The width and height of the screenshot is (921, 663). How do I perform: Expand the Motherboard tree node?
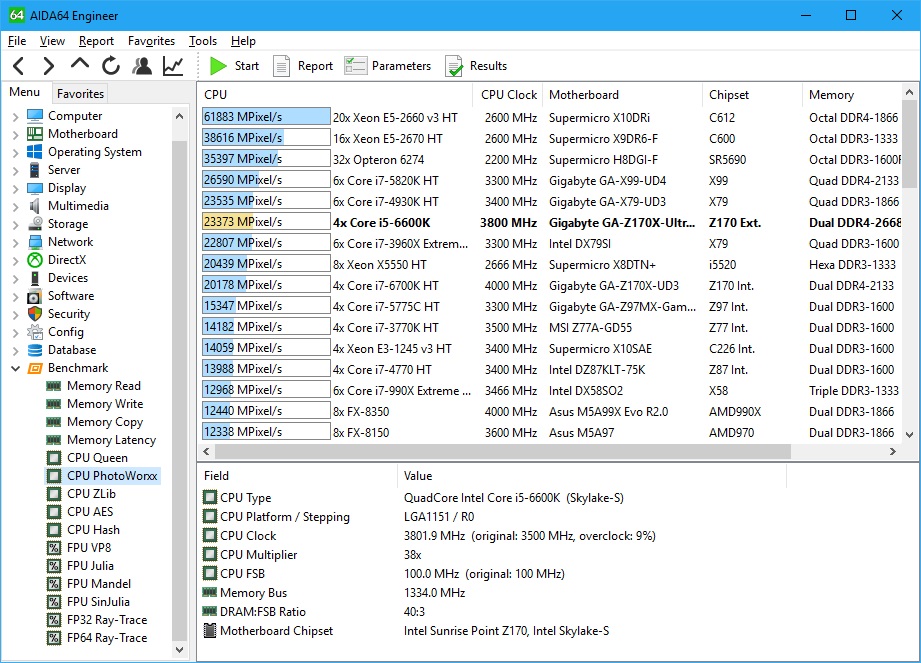coord(15,135)
